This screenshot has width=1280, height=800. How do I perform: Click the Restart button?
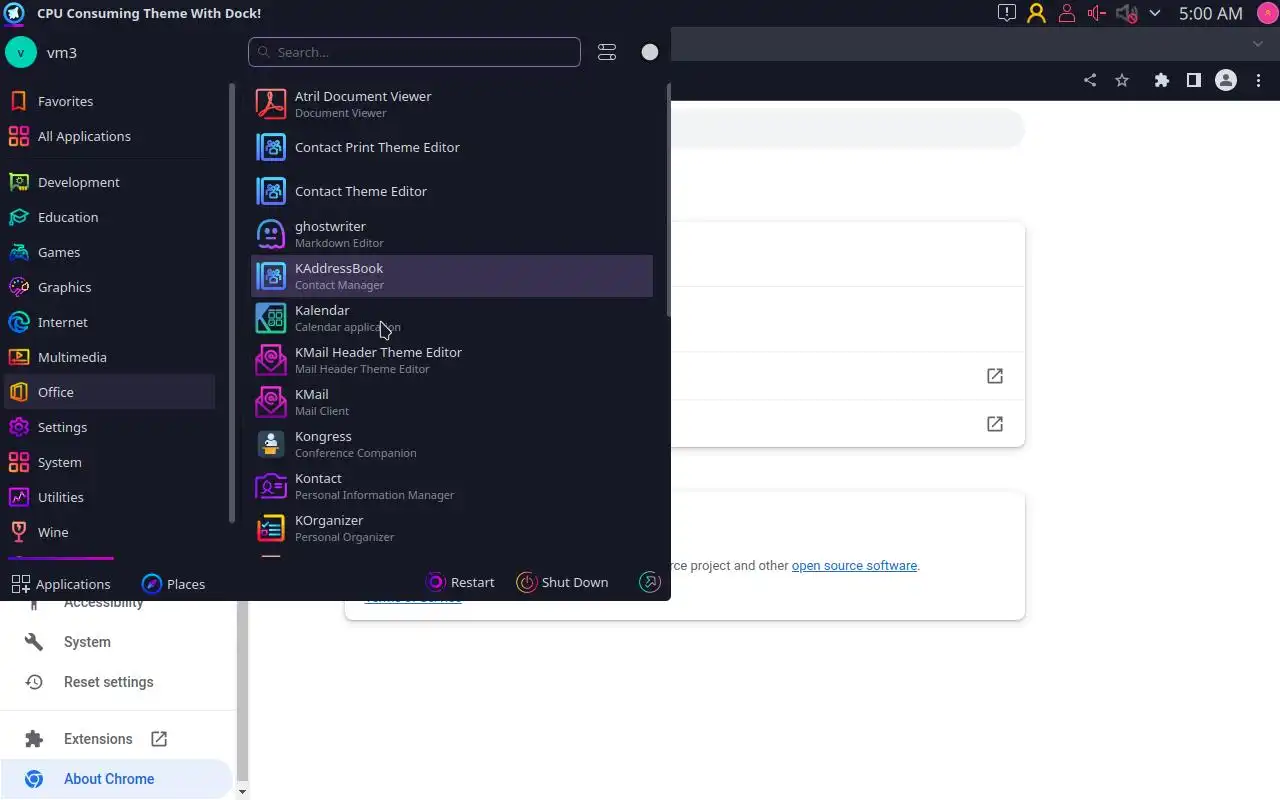pyautogui.click(x=461, y=582)
